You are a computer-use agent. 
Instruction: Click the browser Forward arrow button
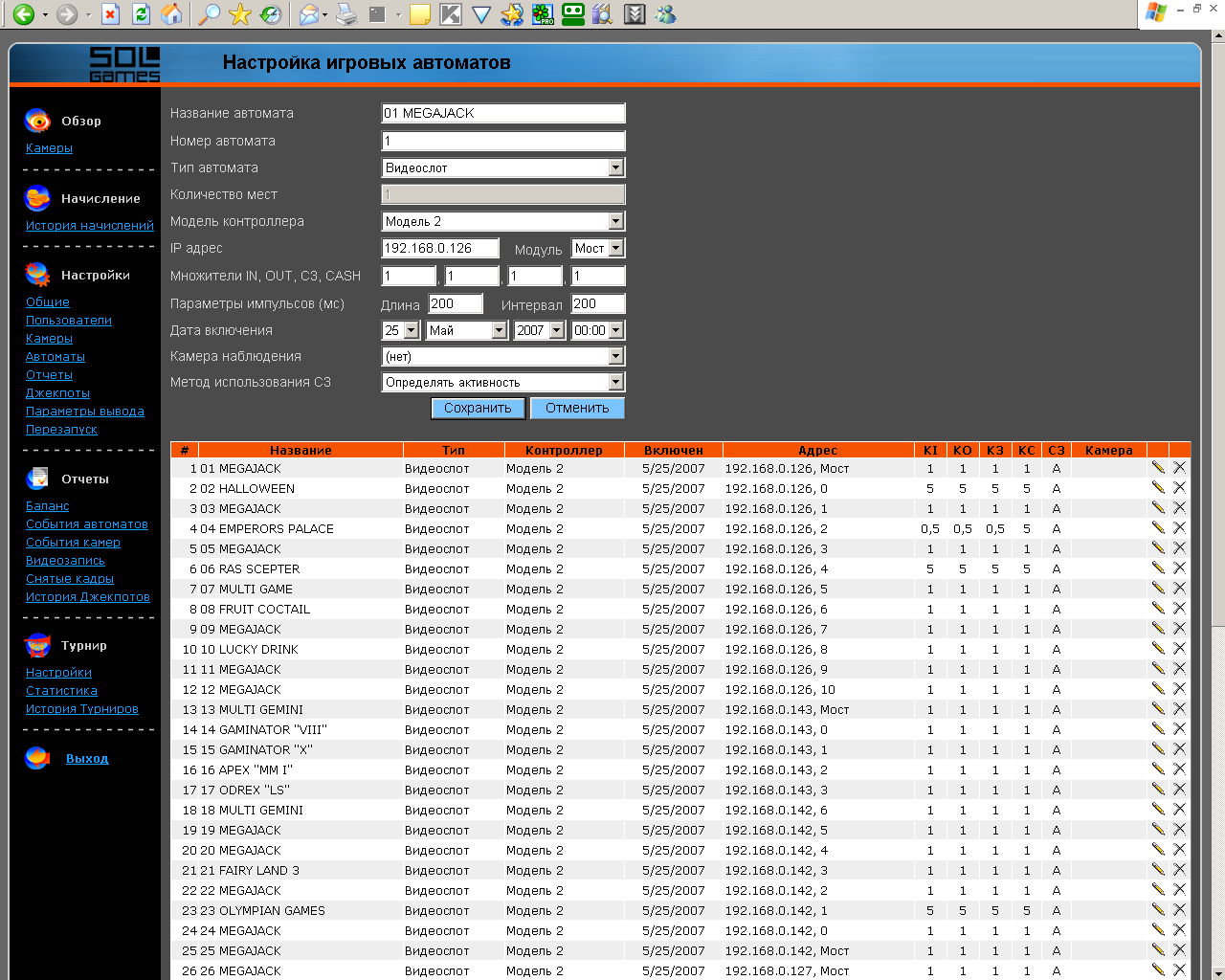(x=66, y=13)
